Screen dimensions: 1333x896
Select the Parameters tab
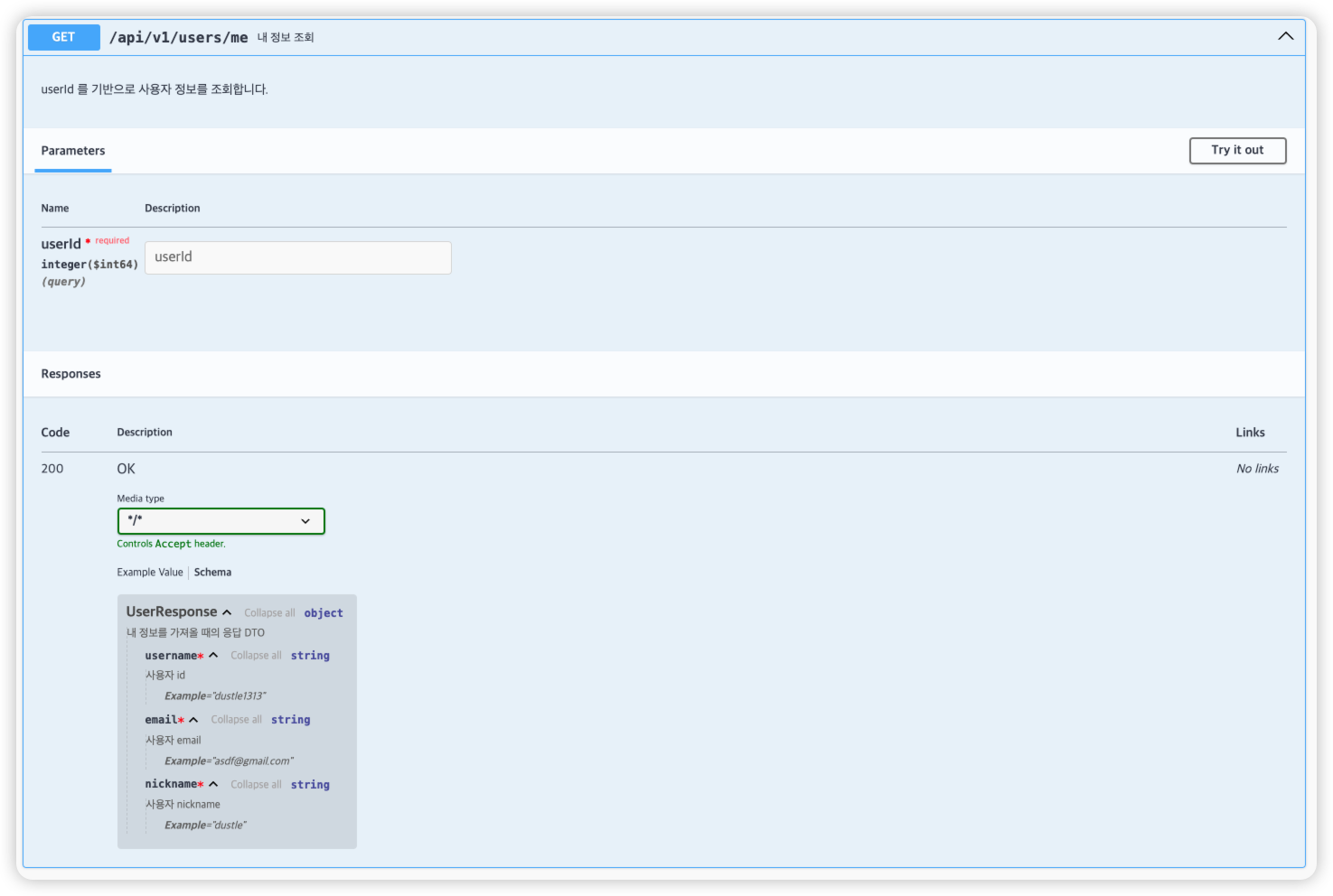click(x=73, y=151)
